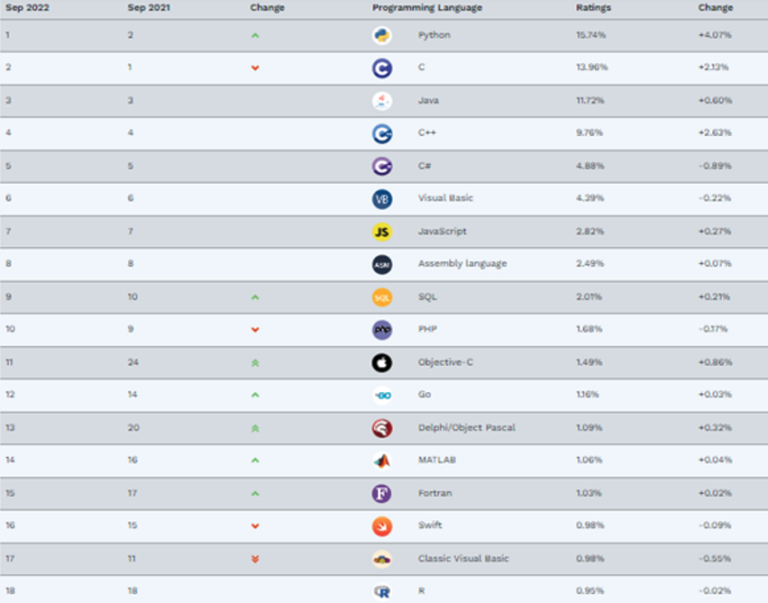The image size is (768, 603).
Task: Click the Programming Language column header
Action: pos(427,7)
